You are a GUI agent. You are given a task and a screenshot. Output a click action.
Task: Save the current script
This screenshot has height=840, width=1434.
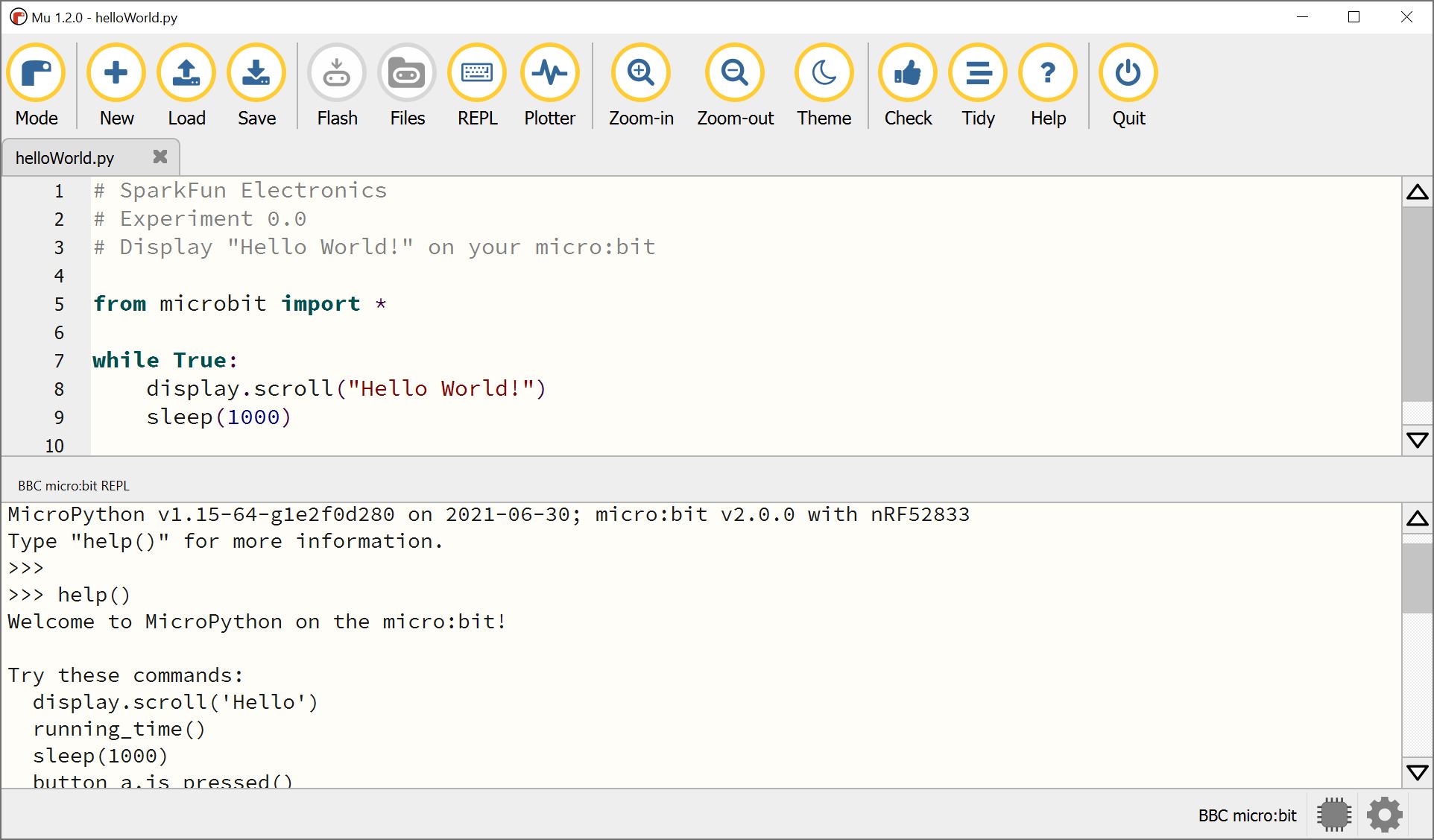[x=256, y=85]
